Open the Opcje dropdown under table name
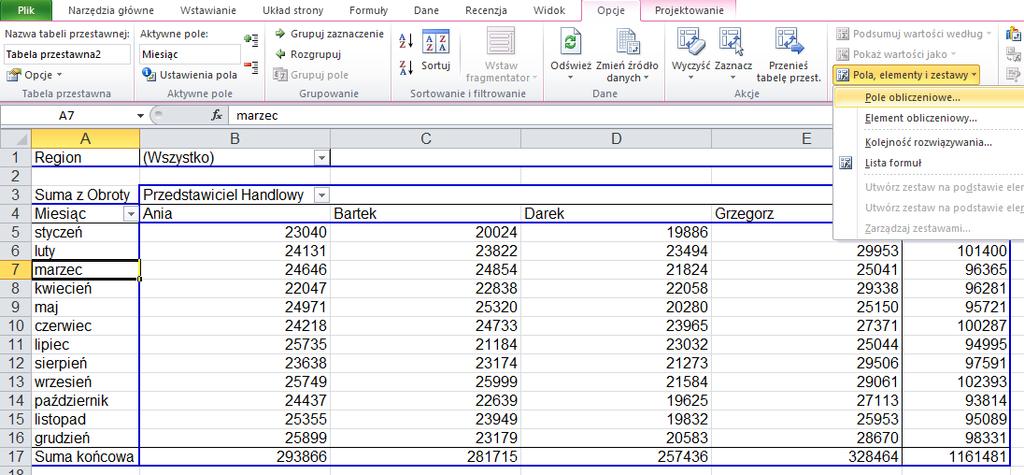The height and width of the screenshot is (475, 1024). click(x=34, y=75)
